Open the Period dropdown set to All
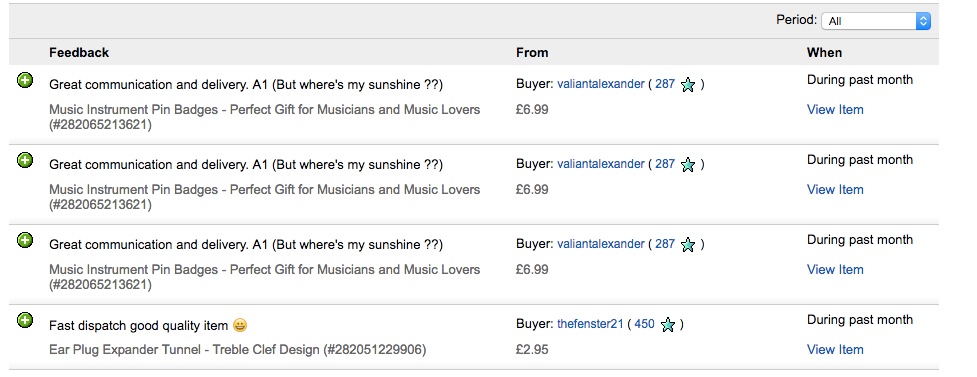This screenshot has height=377, width=977. [x=876, y=21]
